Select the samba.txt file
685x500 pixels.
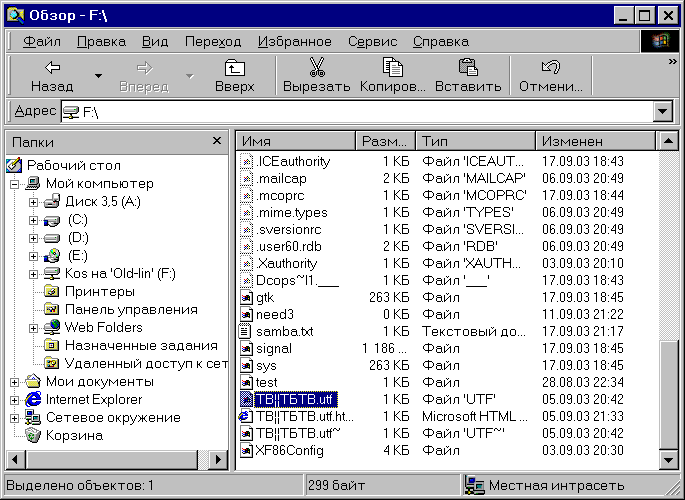pyautogui.click(x=284, y=331)
